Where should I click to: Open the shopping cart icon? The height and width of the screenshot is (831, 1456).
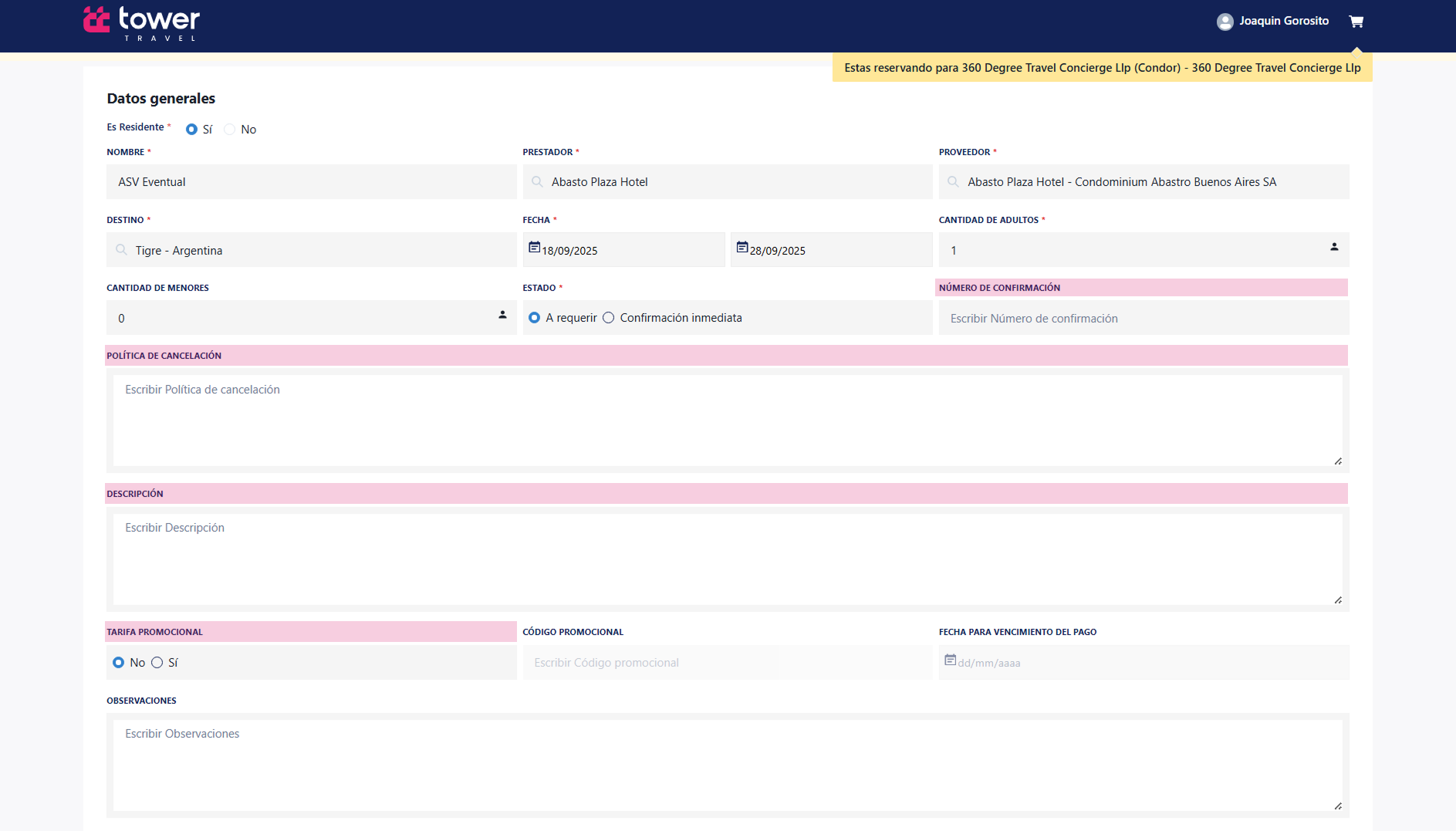pyautogui.click(x=1356, y=22)
